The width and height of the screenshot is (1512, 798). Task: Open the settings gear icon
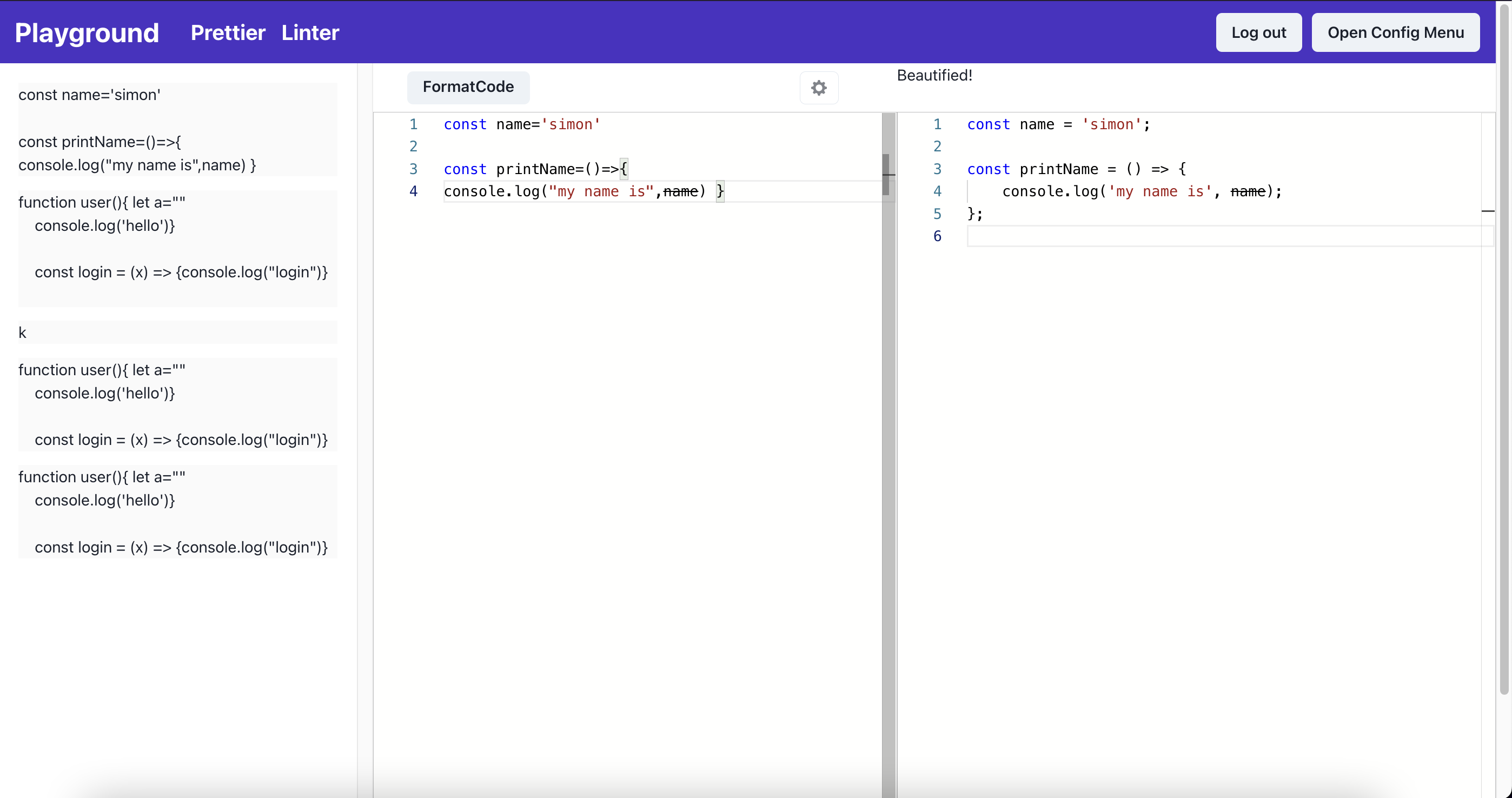pos(818,88)
